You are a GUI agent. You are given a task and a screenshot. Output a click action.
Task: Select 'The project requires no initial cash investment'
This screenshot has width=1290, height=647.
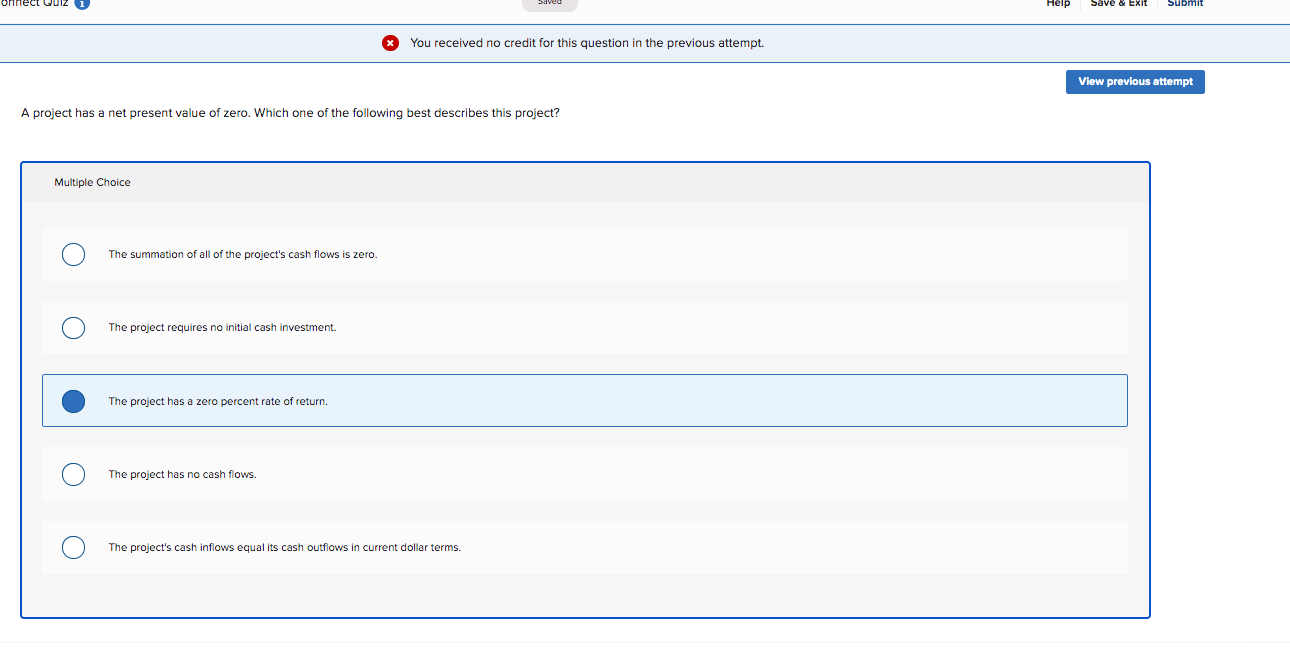tap(73, 327)
